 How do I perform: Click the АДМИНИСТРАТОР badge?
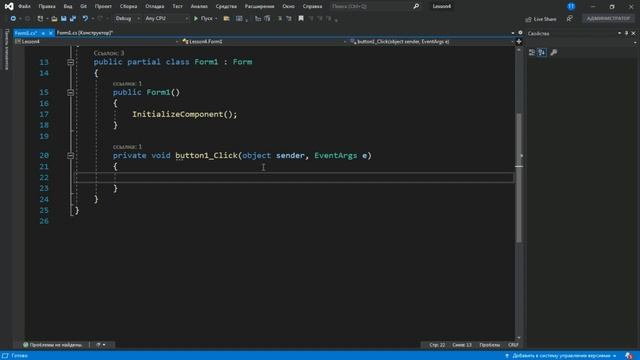608,18
